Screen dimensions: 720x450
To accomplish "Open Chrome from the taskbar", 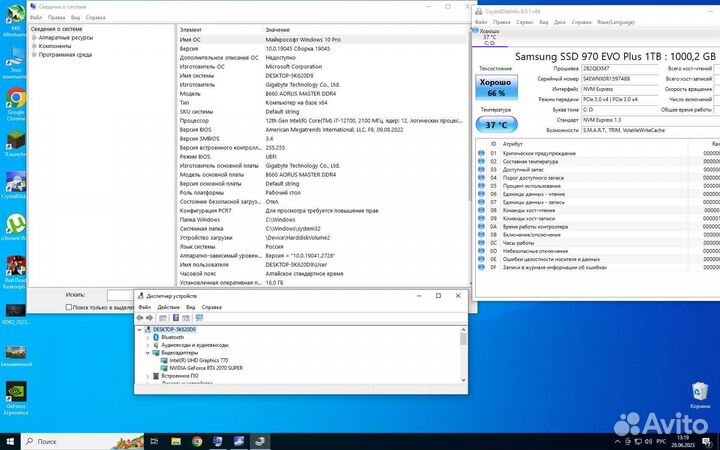I will pos(197,442).
